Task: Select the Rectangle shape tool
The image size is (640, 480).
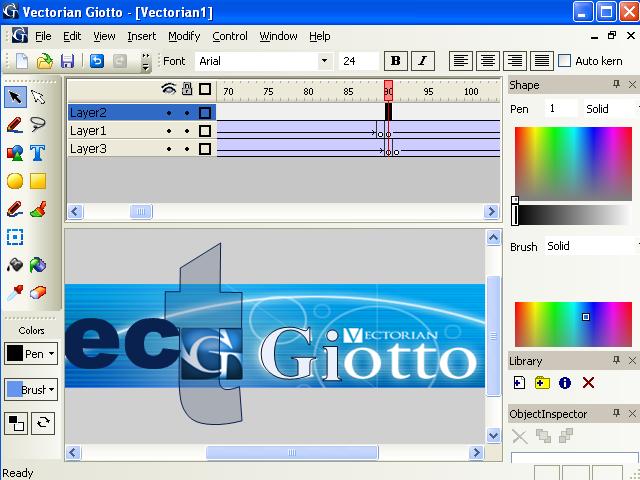Action: point(38,181)
